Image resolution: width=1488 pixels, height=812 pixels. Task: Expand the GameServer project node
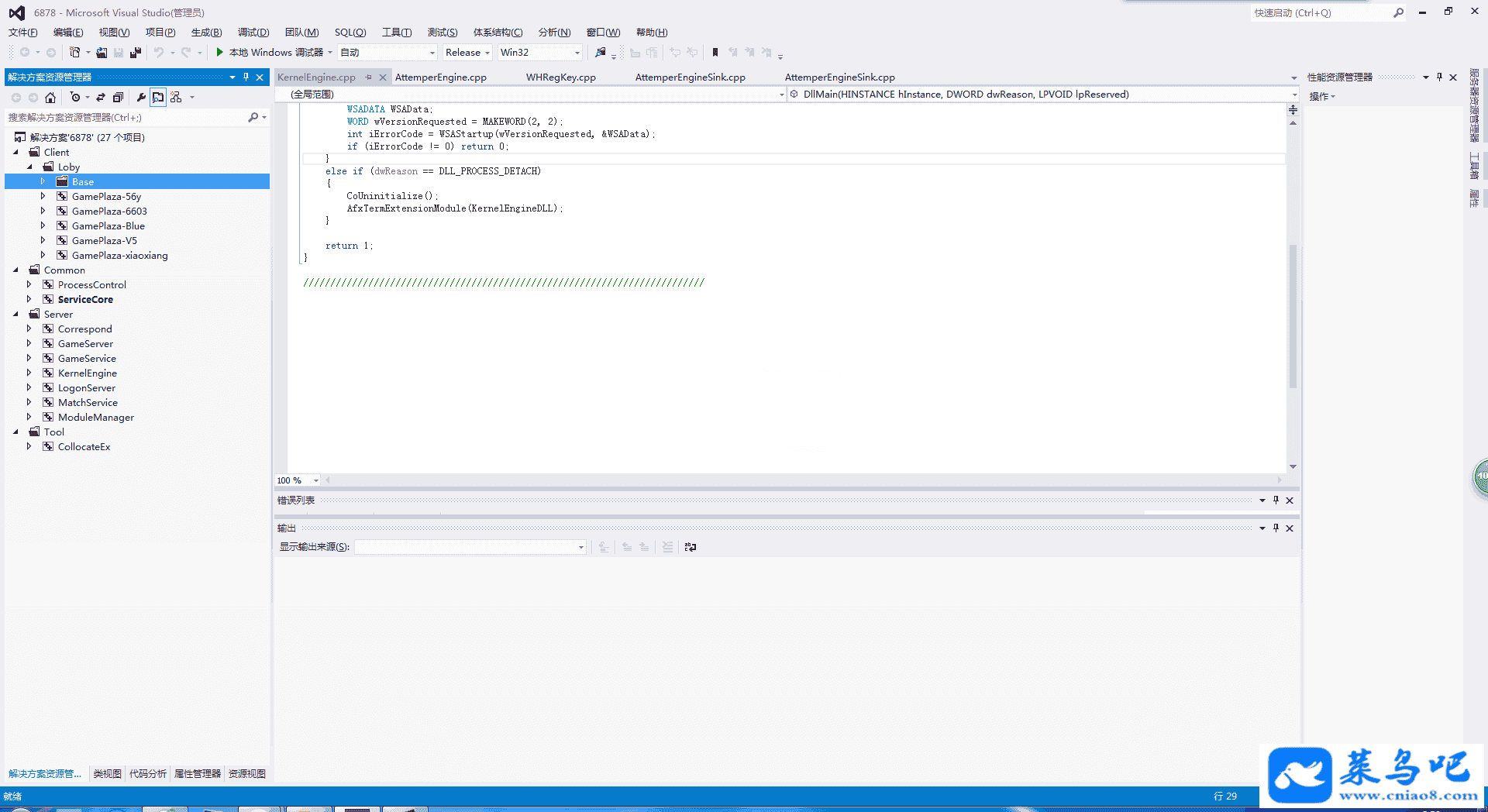(29, 344)
